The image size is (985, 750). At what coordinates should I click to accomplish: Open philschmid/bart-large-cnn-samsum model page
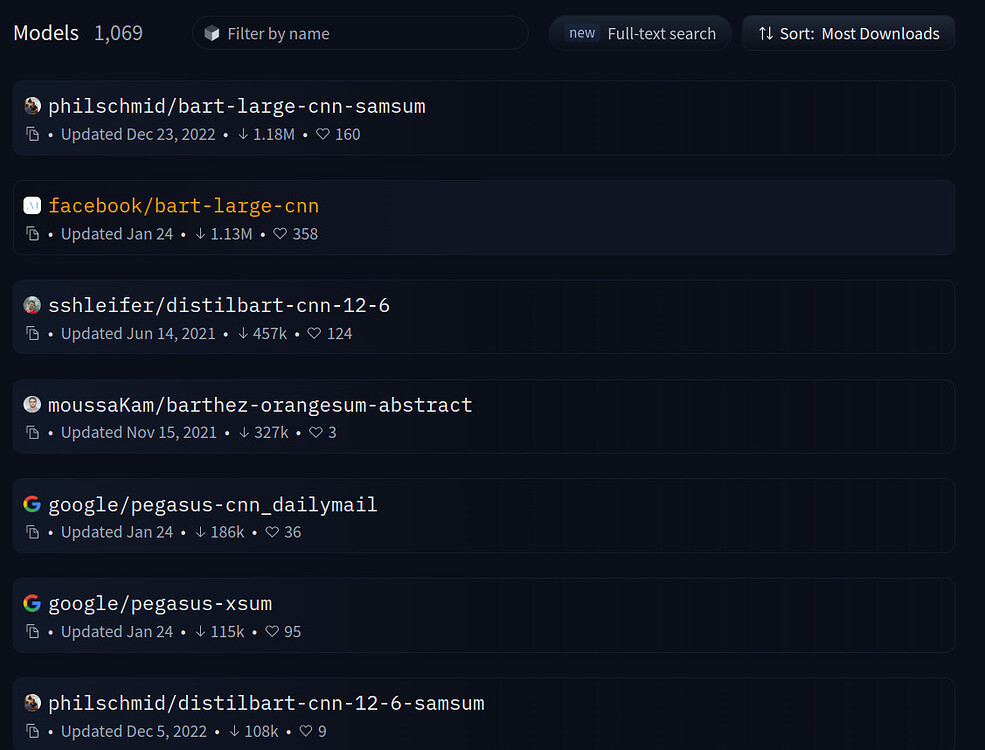pos(237,106)
